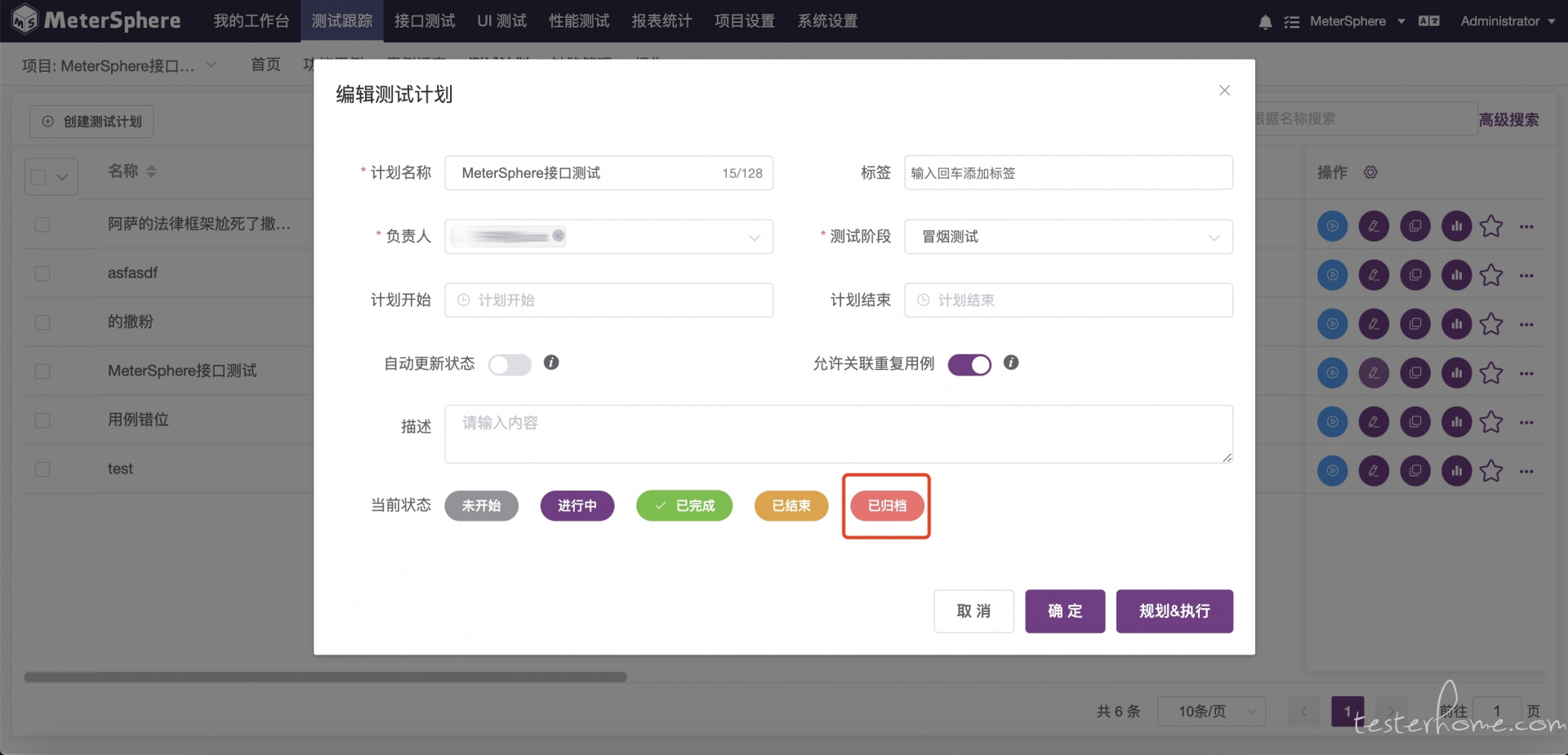The width and height of the screenshot is (1568, 755).
Task: Open more actions for the test row
Action: coord(1526,471)
